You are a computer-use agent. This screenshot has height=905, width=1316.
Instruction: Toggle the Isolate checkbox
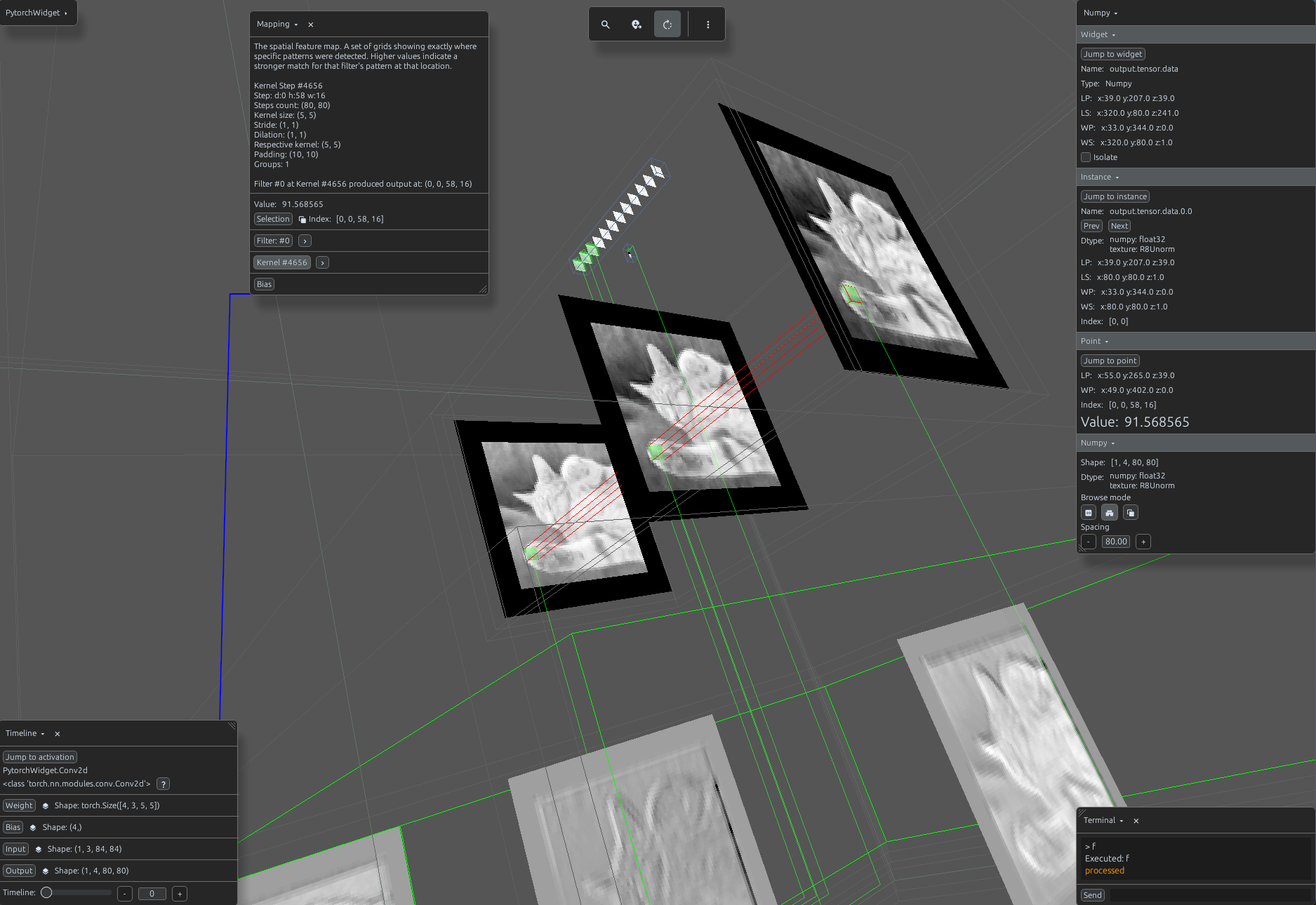tap(1086, 157)
